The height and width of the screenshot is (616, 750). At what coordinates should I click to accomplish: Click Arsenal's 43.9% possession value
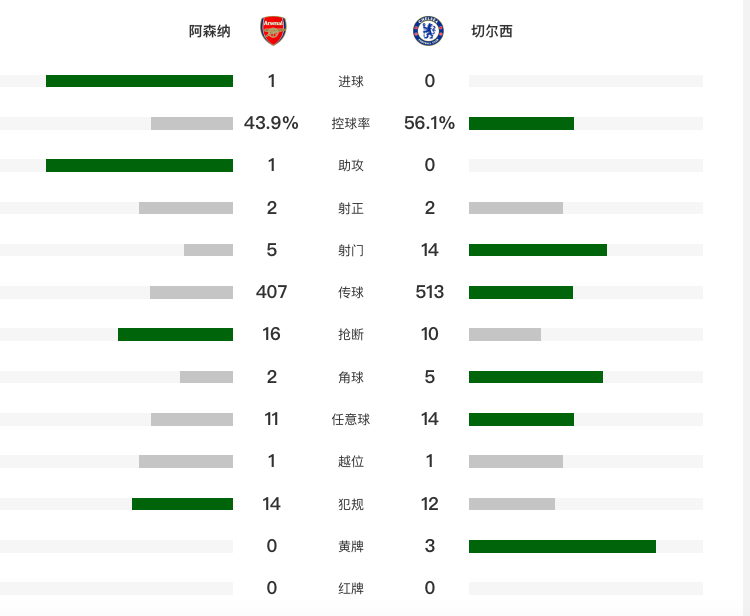click(x=271, y=123)
